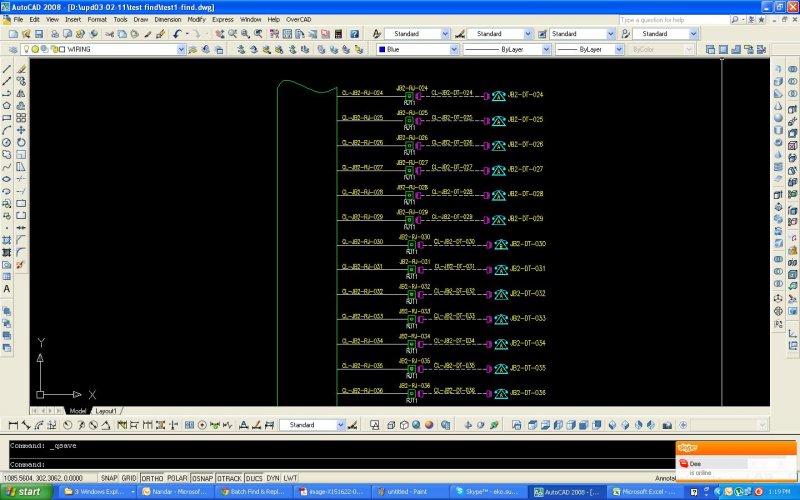The image size is (800, 500).
Task: Click the Plot (print) icon
Action: tap(55, 34)
